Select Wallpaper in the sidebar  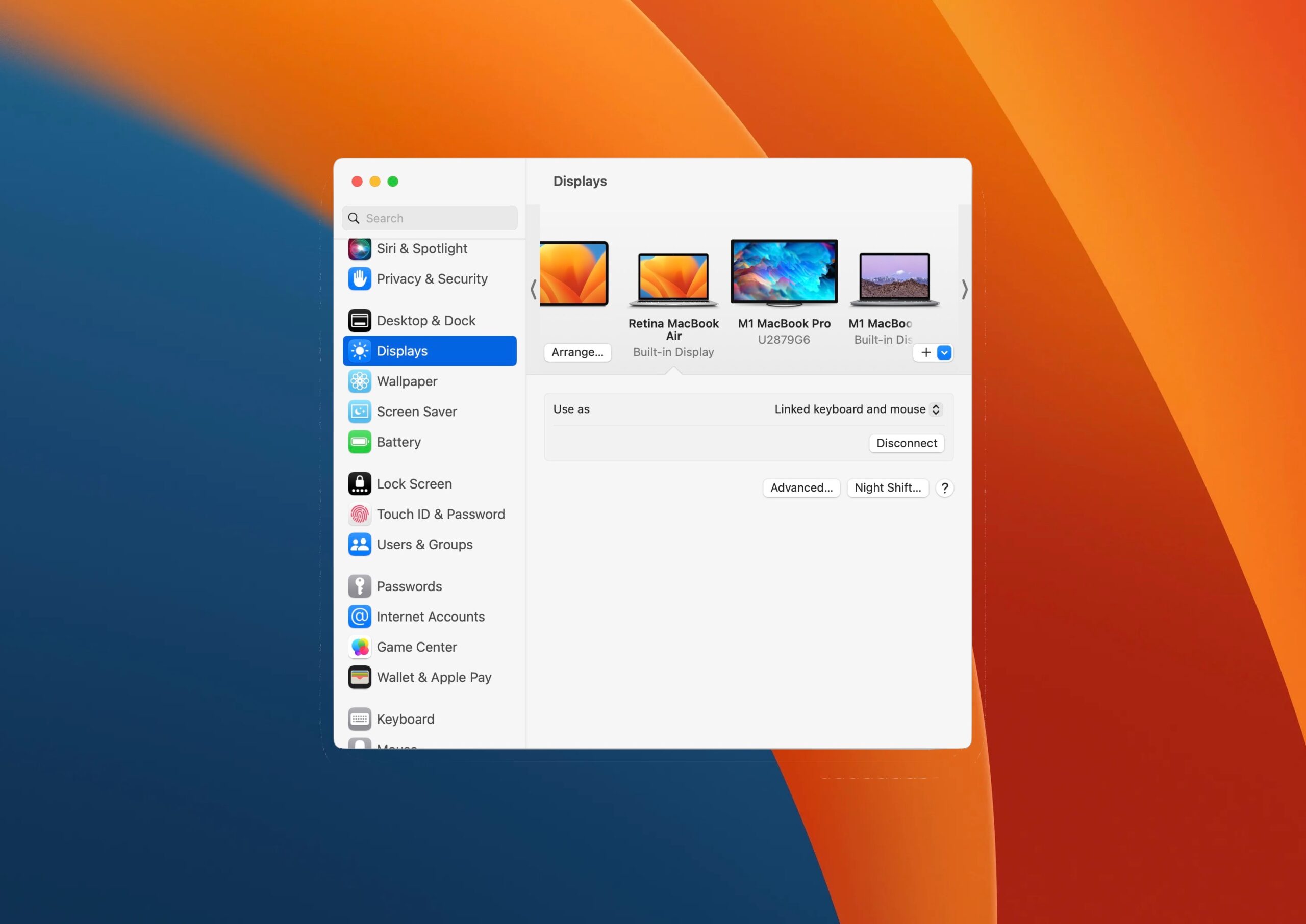pyautogui.click(x=406, y=381)
